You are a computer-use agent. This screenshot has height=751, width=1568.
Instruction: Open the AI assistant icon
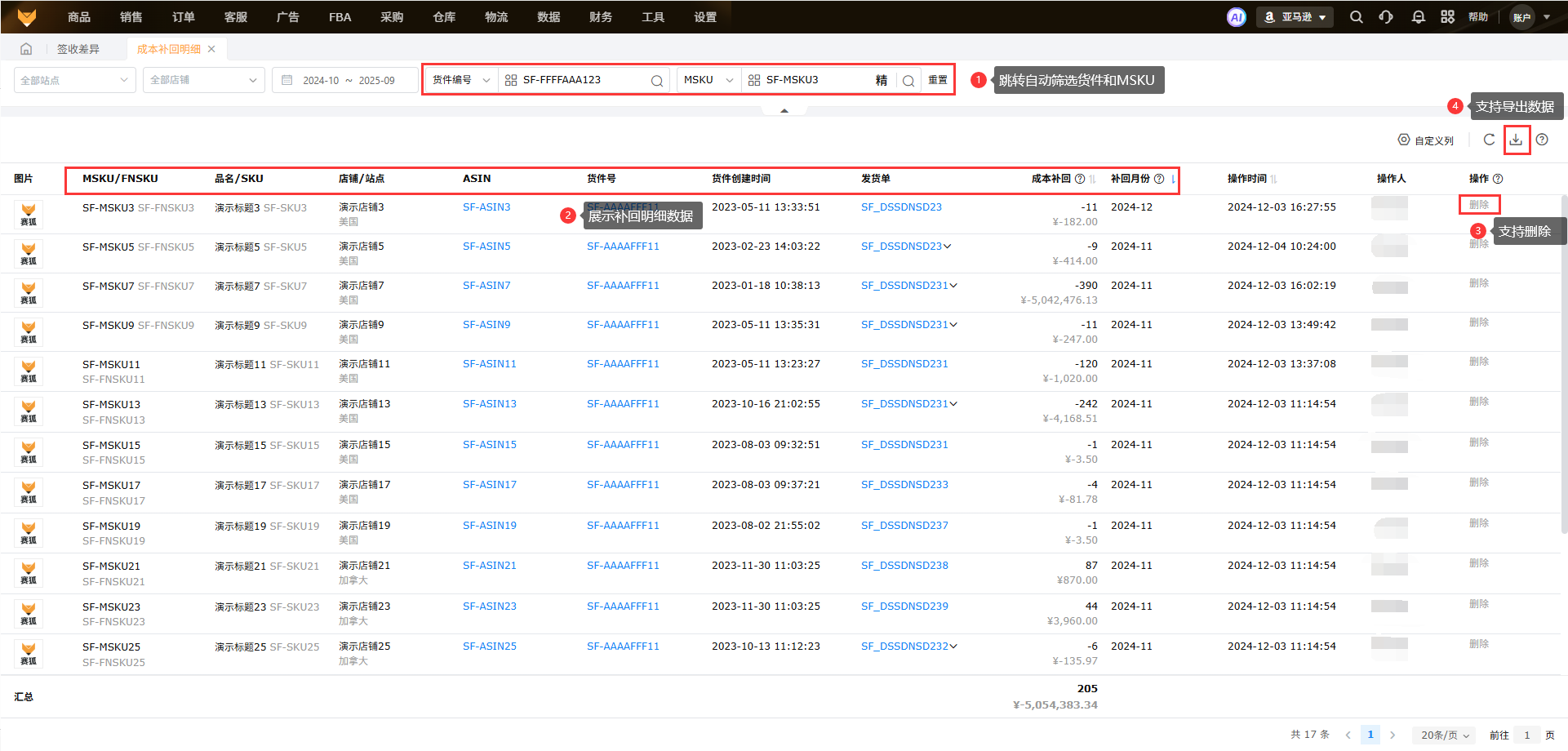(1237, 17)
